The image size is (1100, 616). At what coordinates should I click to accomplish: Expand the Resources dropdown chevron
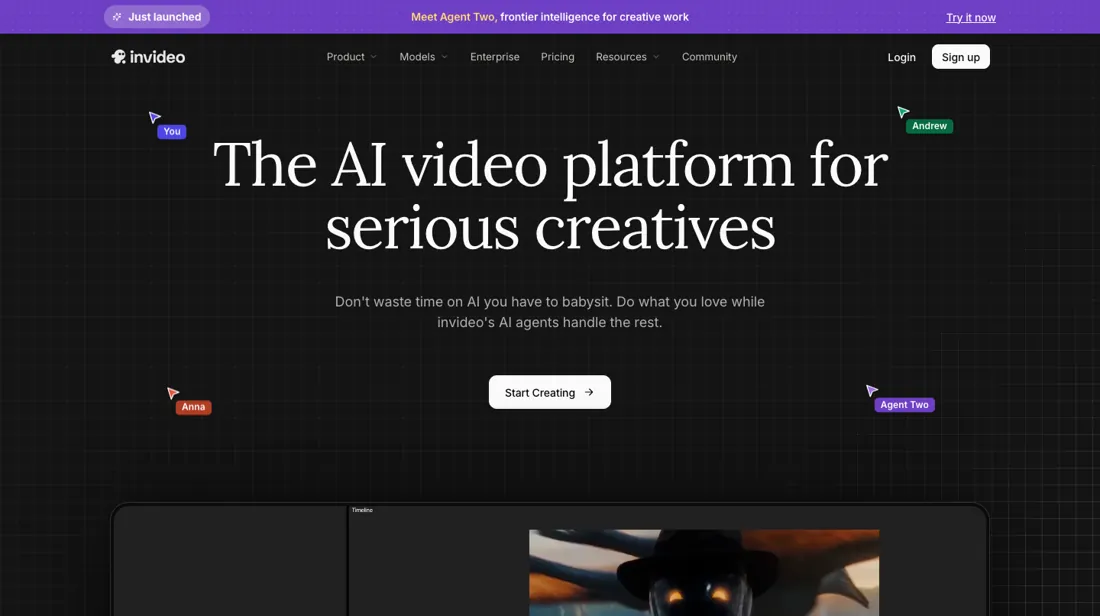(x=656, y=57)
